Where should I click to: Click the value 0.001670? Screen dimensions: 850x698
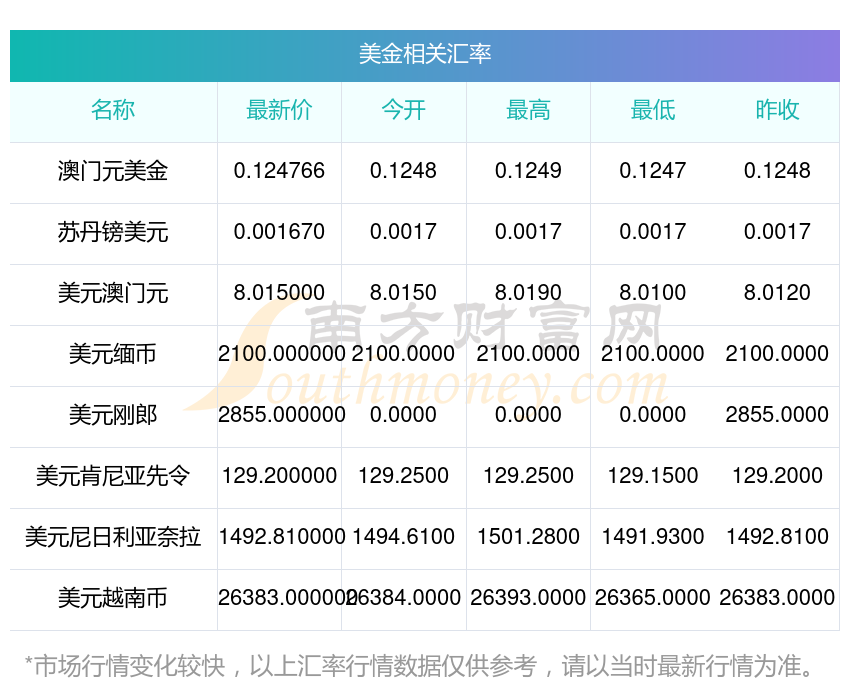279,232
